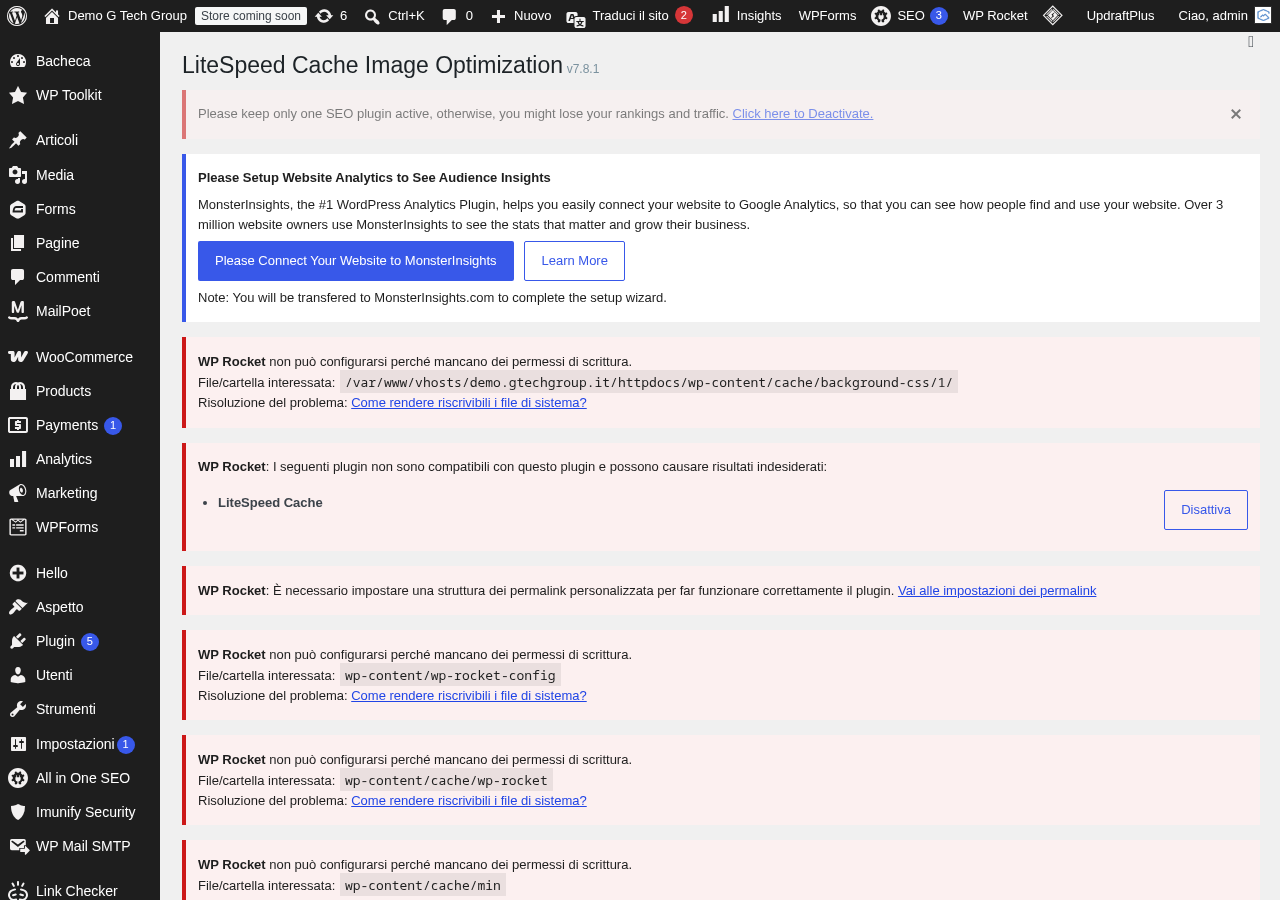
Task: Open the Forms menu item
Action: click(80, 209)
